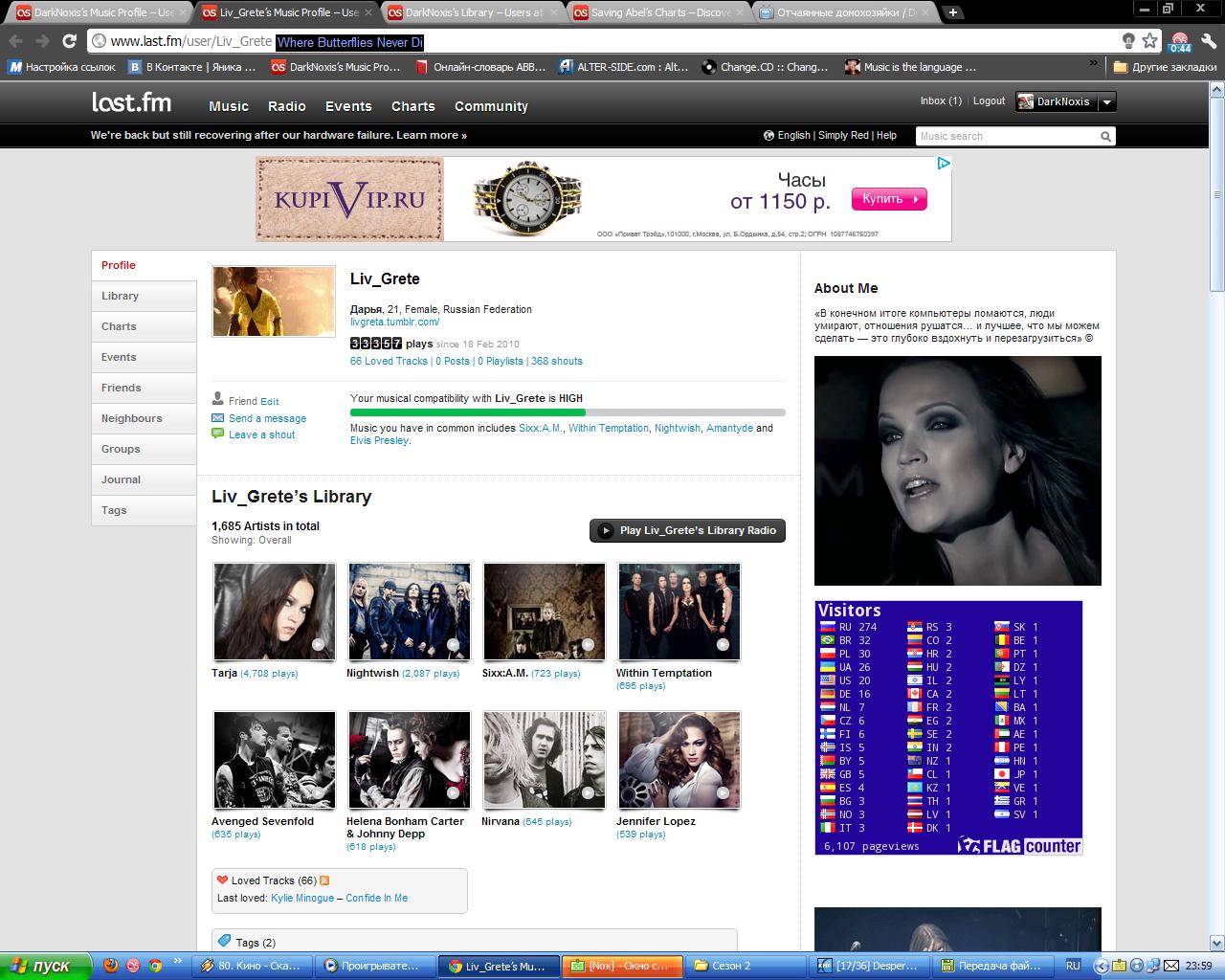The height and width of the screenshot is (980, 1225).
Task: Expand hidden system tray icons
Action: 1101,966
